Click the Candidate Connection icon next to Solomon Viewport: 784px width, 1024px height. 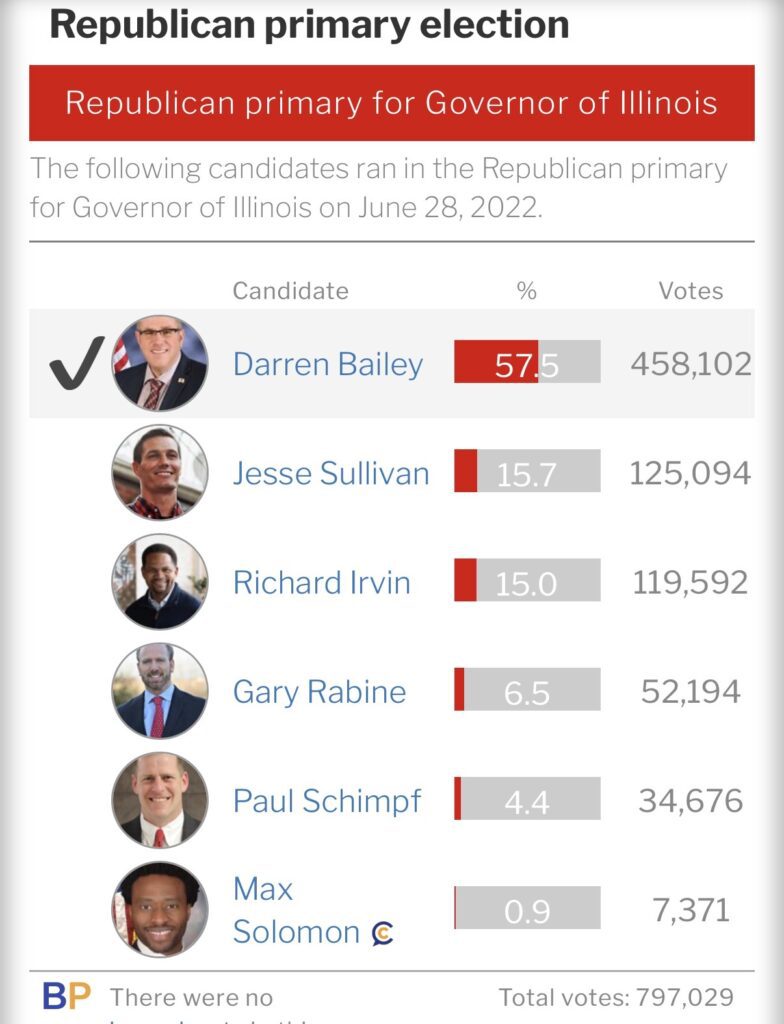tap(382, 933)
